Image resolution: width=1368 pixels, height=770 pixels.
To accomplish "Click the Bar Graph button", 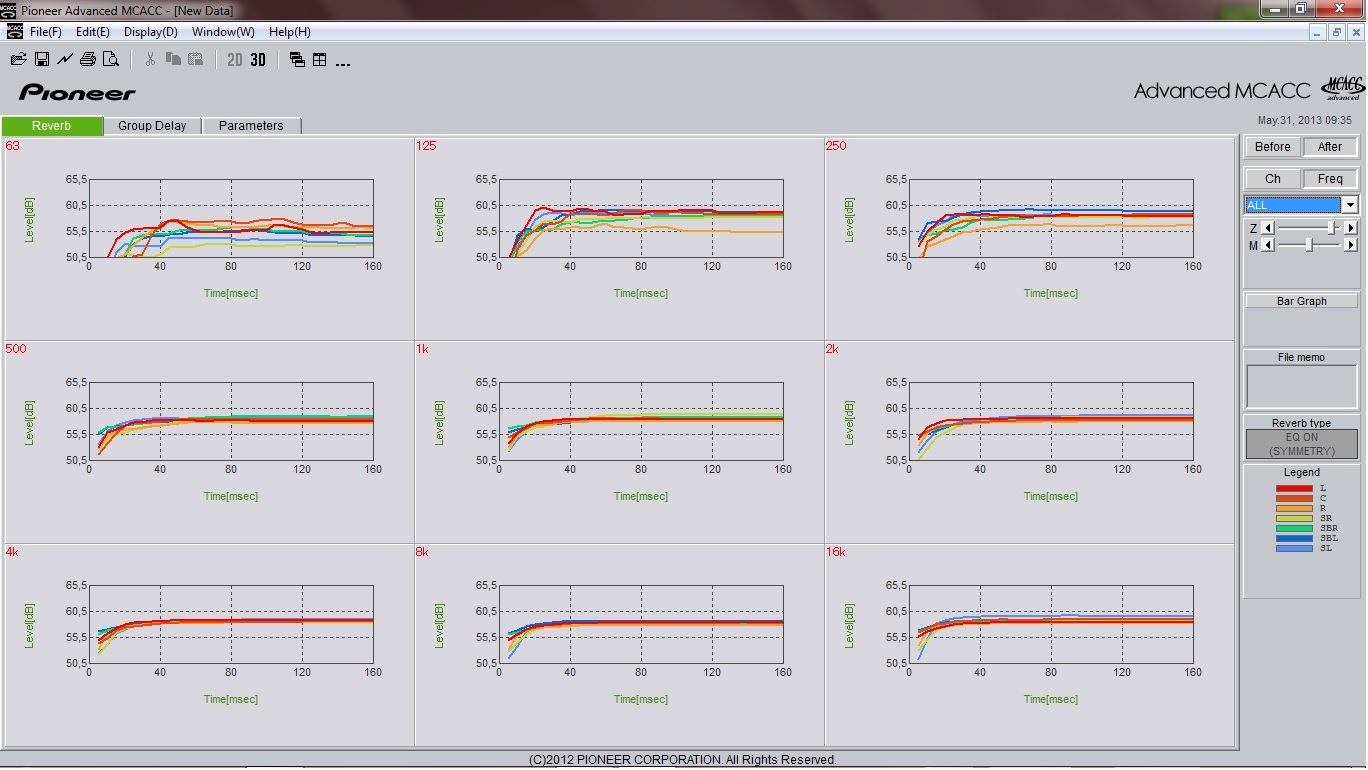I will 1301,301.
